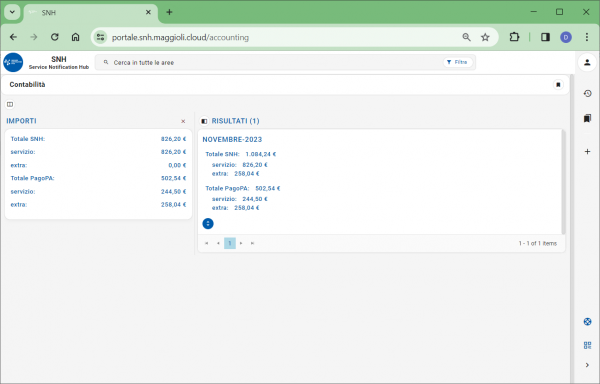Screen dimensions: 600x384
Task: Open the tab search dropdown arrow
Action: click(x=12, y=12)
